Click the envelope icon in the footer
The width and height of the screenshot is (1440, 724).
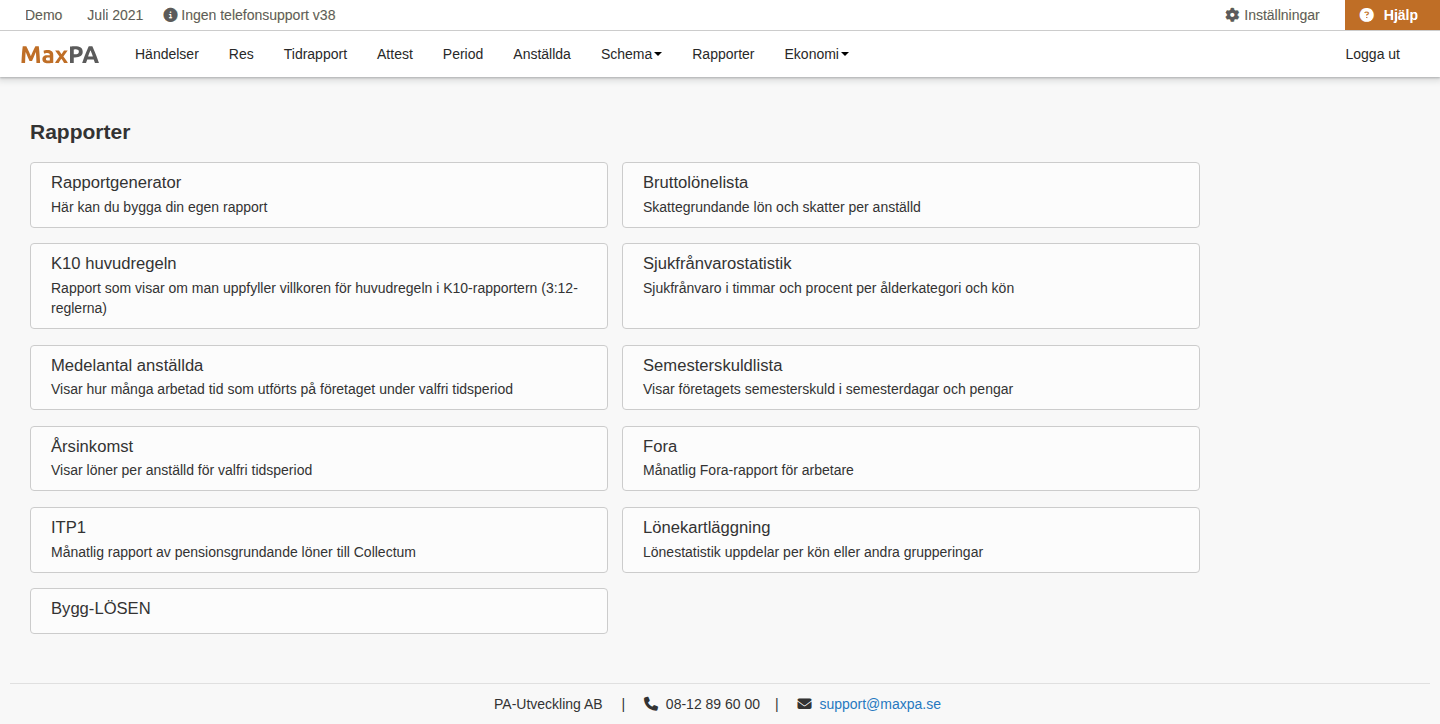(x=804, y=704)
